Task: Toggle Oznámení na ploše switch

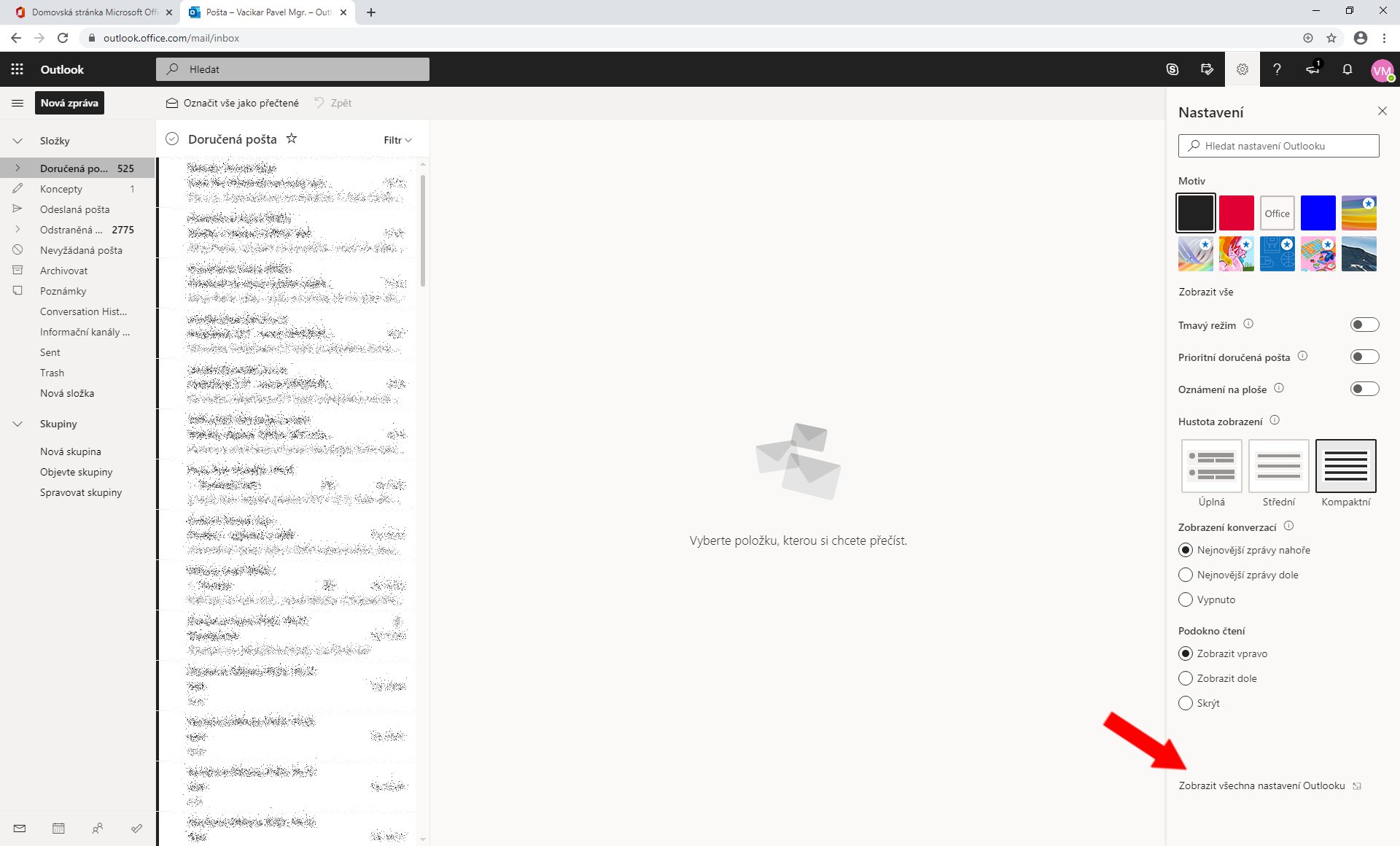Action: pos(1364,389)
